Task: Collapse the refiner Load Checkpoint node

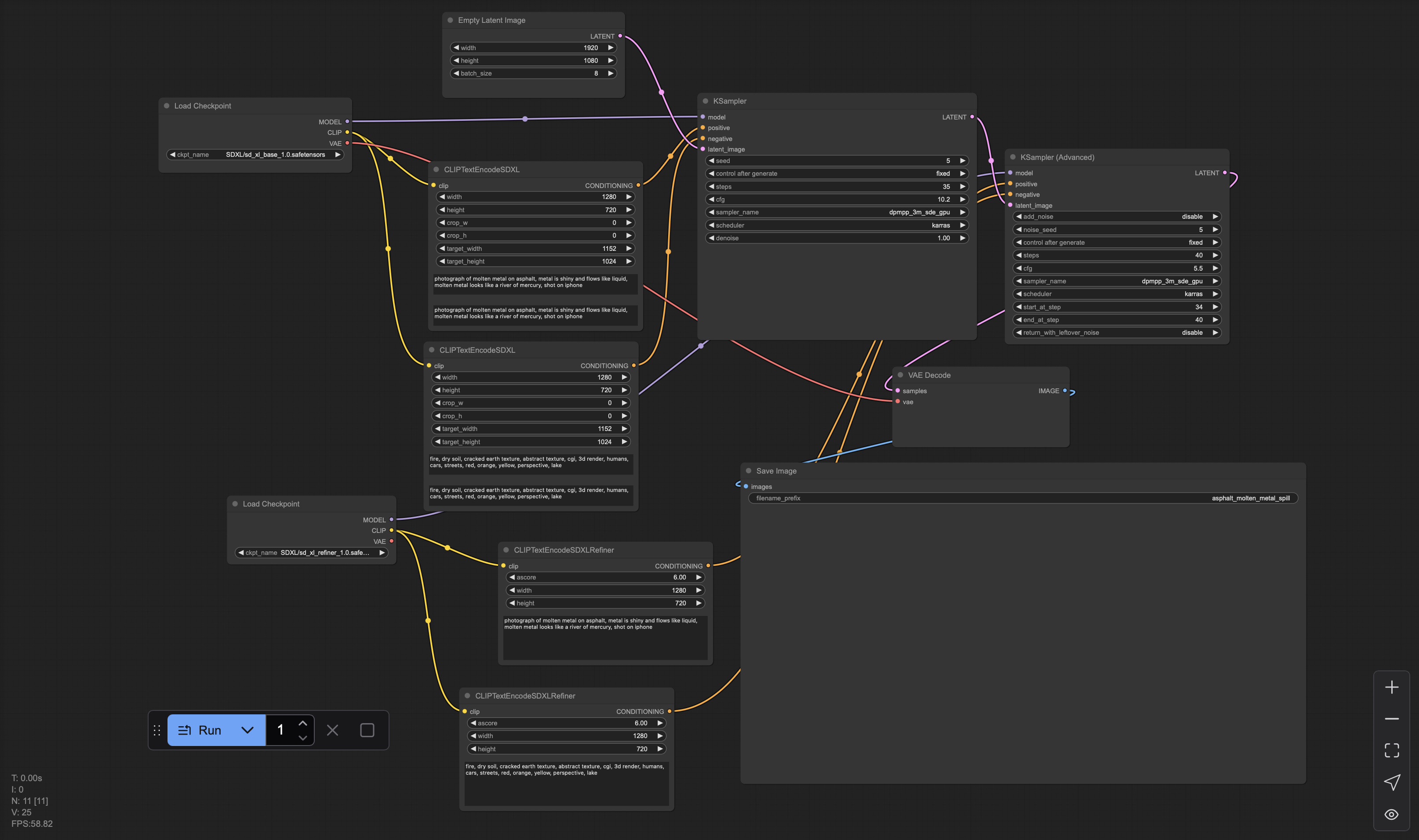Action: pyautogui.click(x=235, y=504)
